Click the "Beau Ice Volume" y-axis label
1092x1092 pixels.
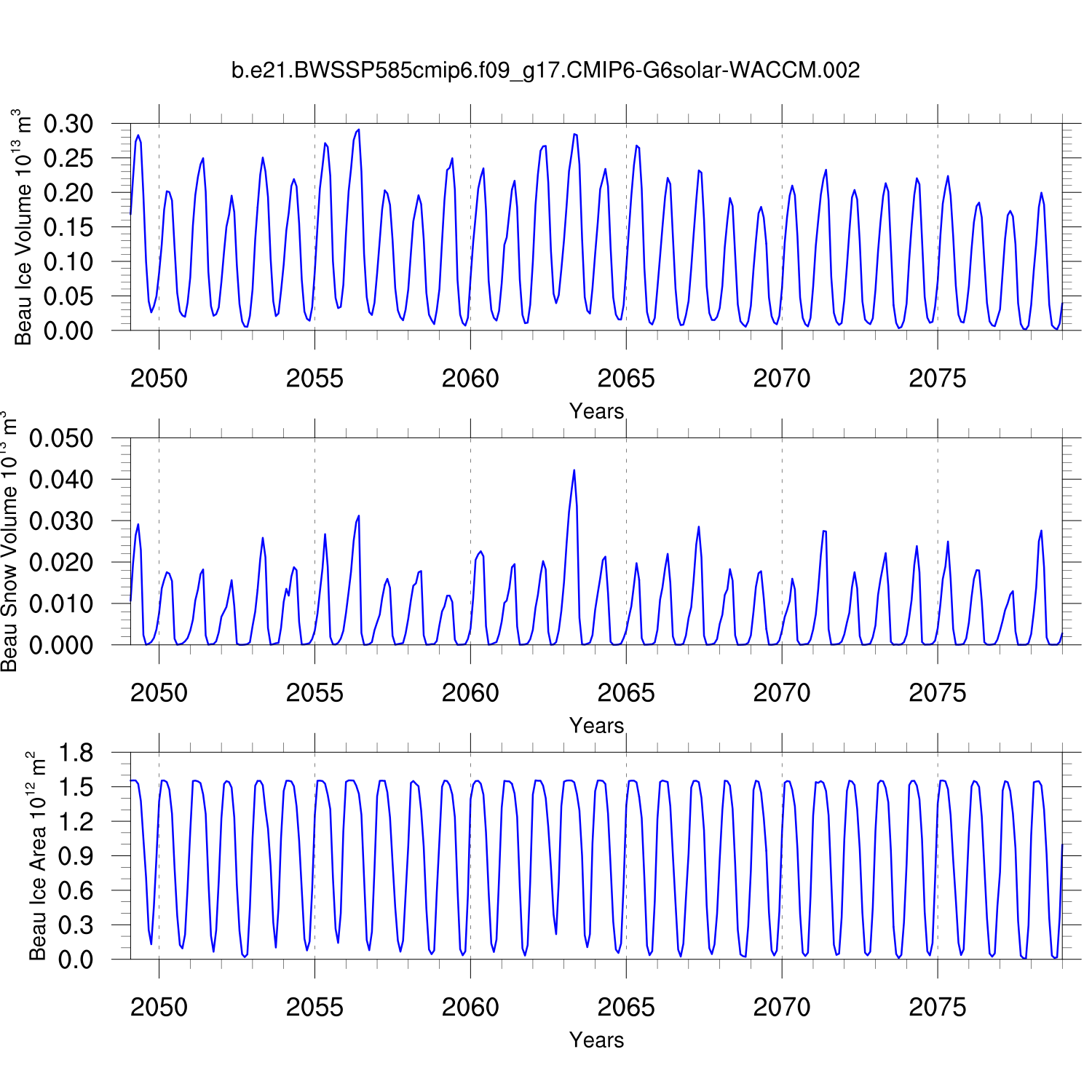point(23,227)
